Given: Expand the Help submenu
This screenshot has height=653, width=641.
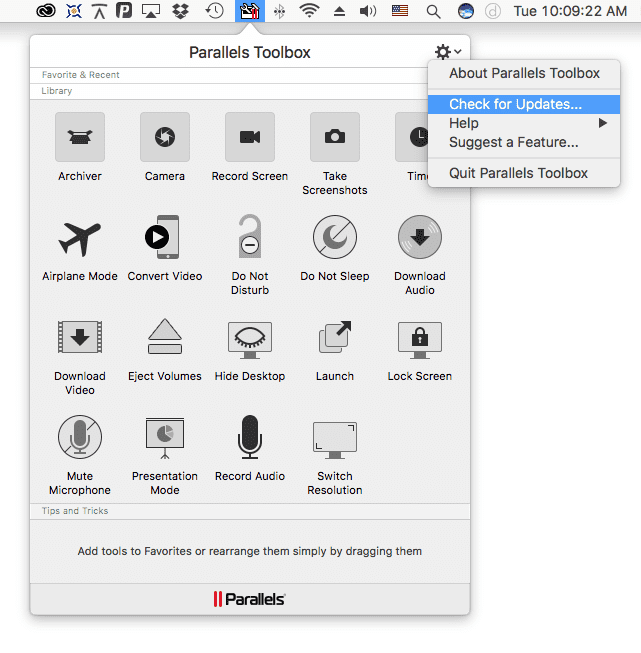Looking at the screenshot, I should click(524, 123).
